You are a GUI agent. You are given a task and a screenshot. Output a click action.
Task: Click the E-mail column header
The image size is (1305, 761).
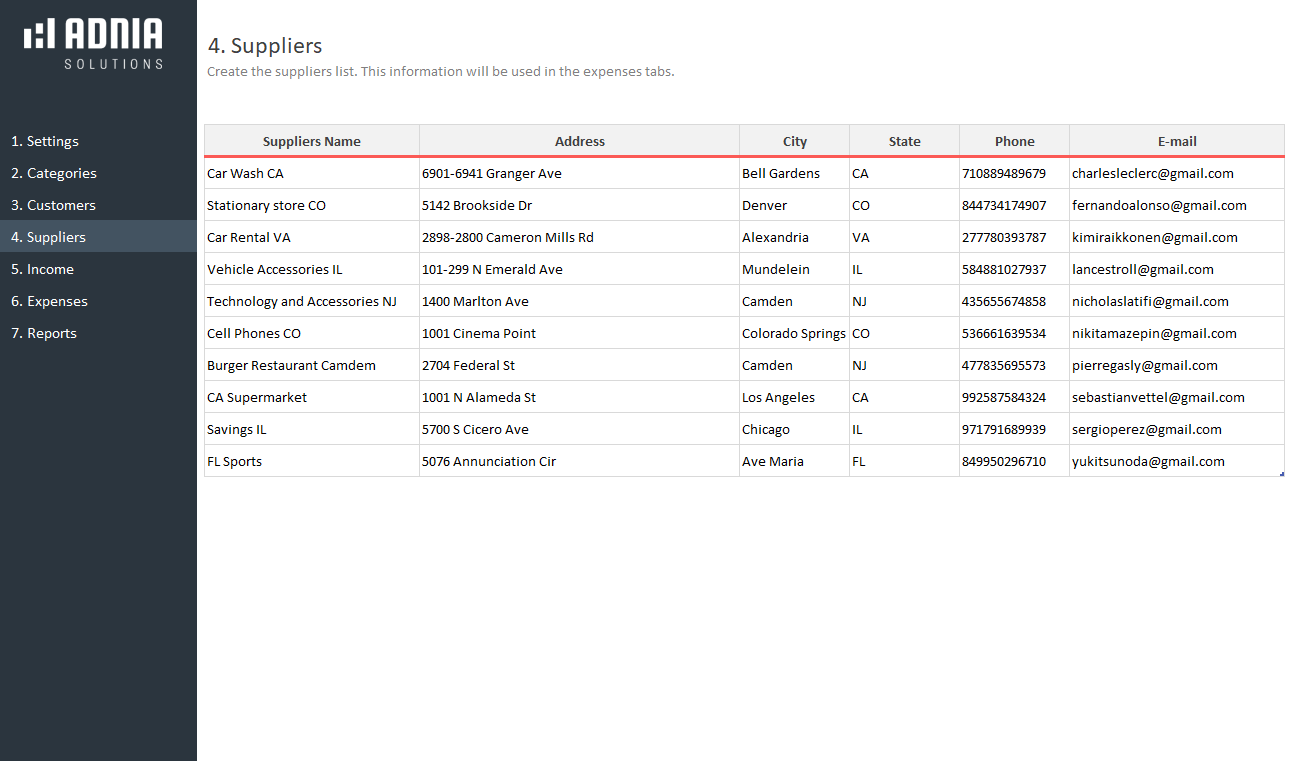1177,141
